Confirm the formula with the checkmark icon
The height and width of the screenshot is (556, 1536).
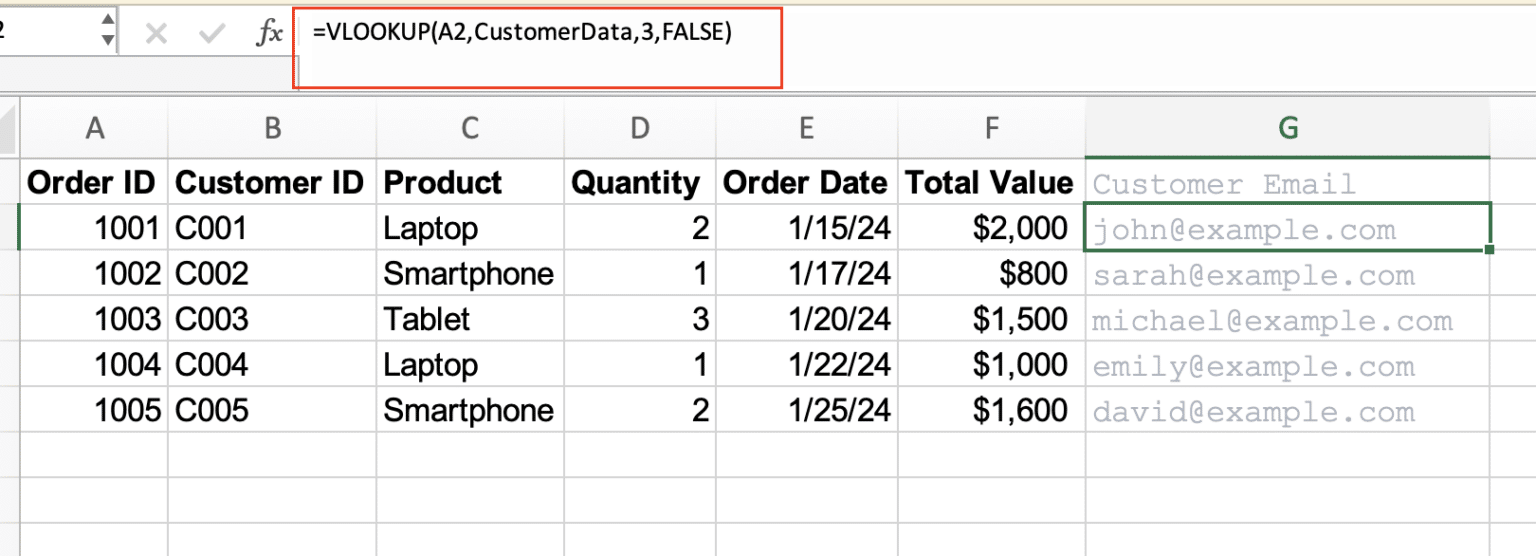coord(211,34)
